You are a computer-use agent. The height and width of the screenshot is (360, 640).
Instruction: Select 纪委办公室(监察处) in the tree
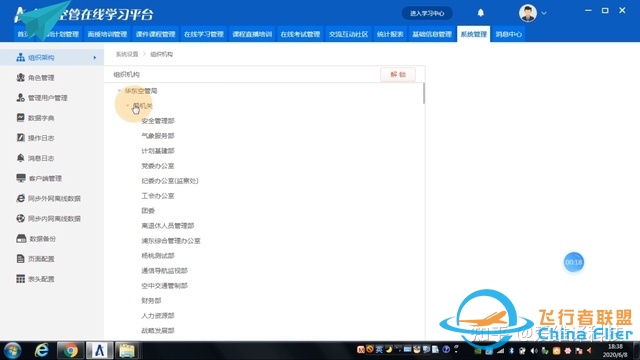click(x=170, y=181)
